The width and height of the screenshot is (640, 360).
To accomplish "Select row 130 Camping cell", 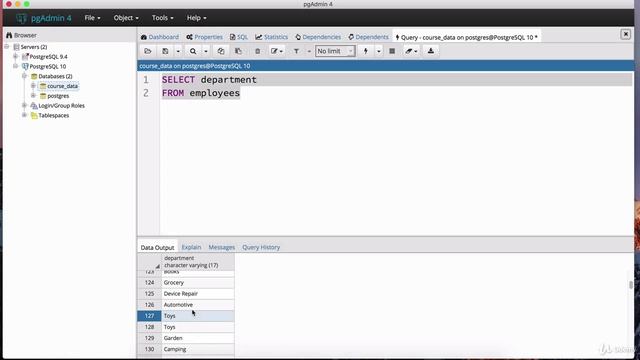I will point(198,349).
